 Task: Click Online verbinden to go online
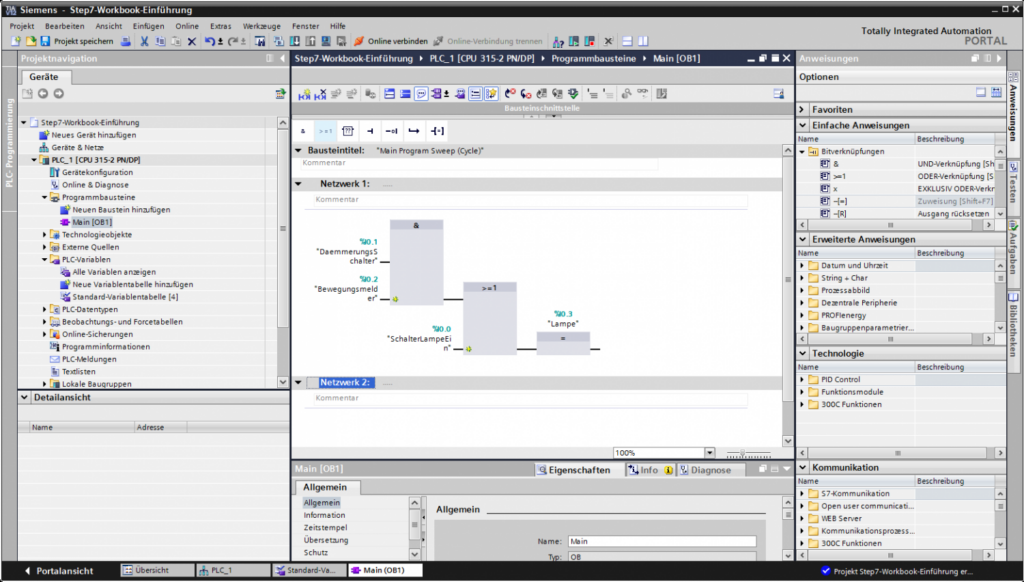click(x=391, y=41)
